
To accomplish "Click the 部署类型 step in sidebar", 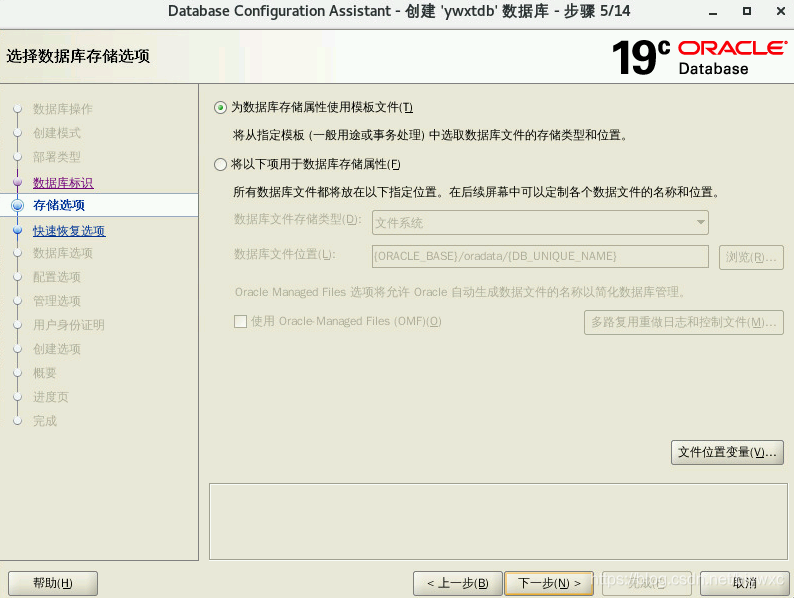I will (57, 157).
